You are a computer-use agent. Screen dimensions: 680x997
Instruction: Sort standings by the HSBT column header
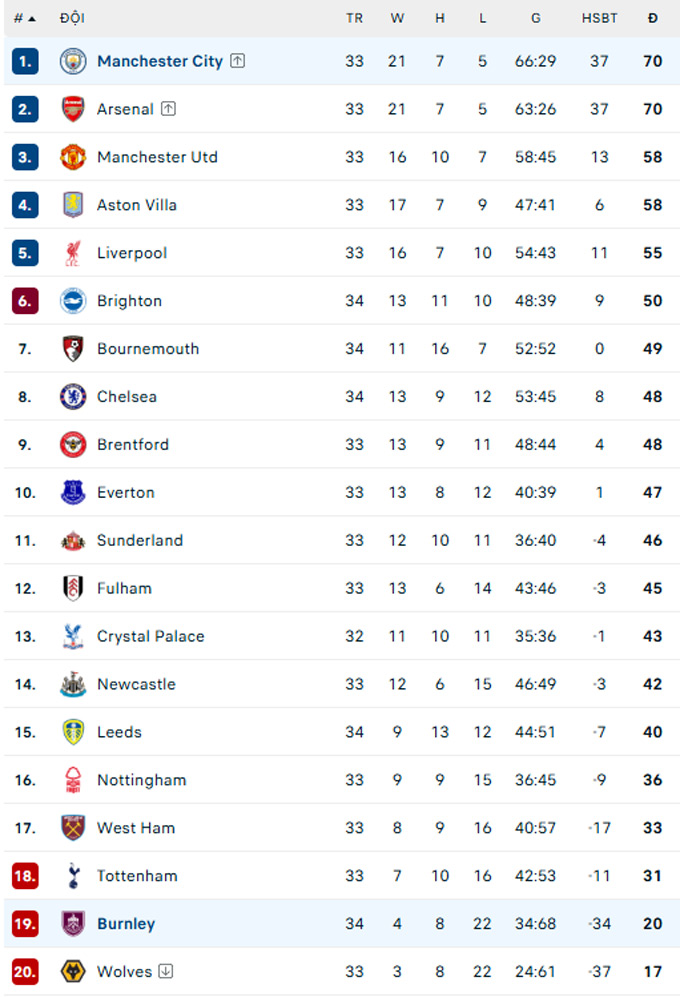[x=599, y=18]
